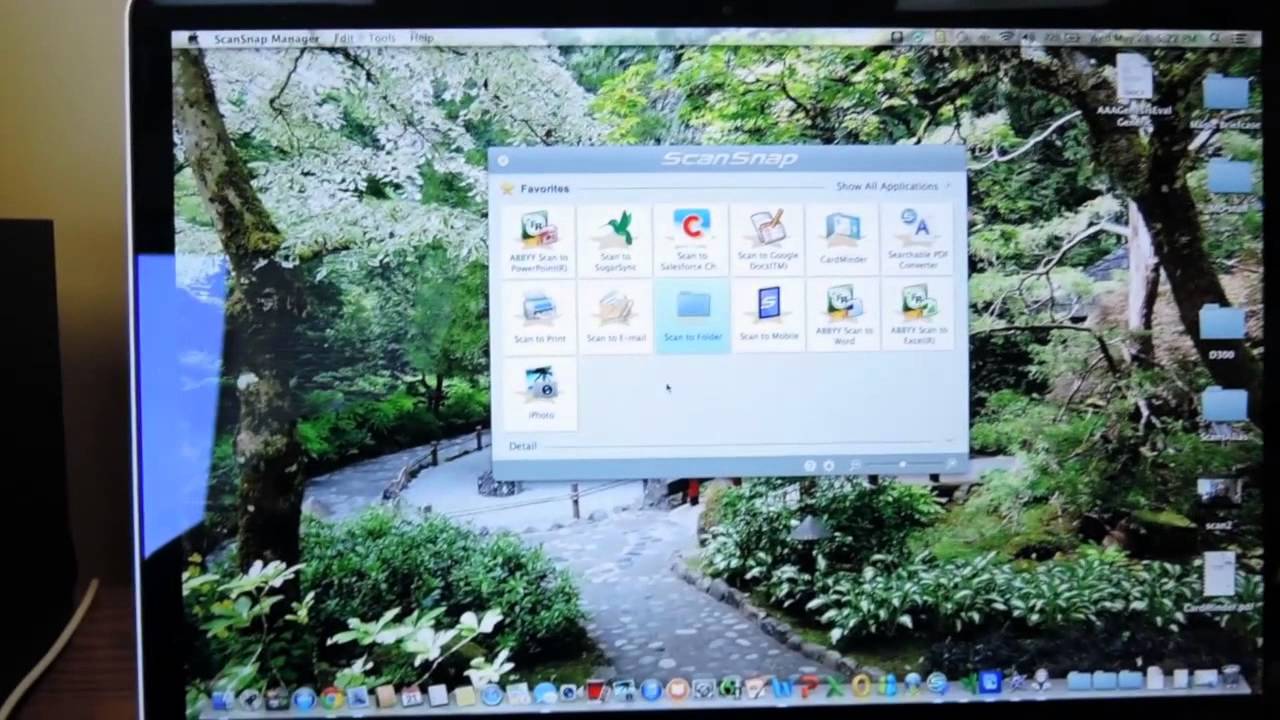Open the Edit menu

(344, 38)
